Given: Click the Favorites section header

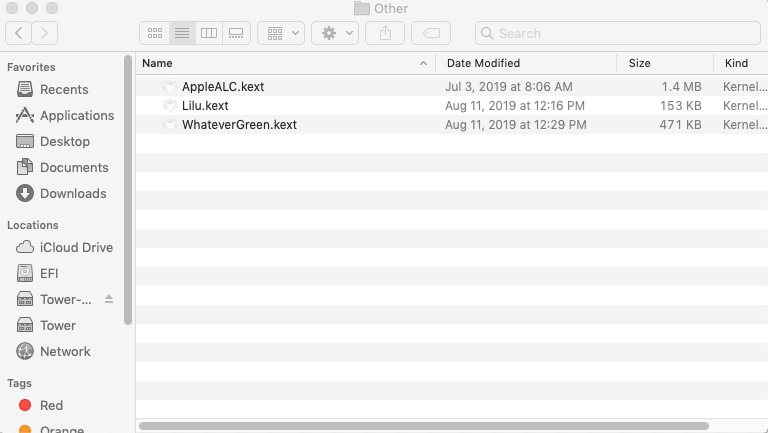Looking at the screenshot, I should 31,67.
